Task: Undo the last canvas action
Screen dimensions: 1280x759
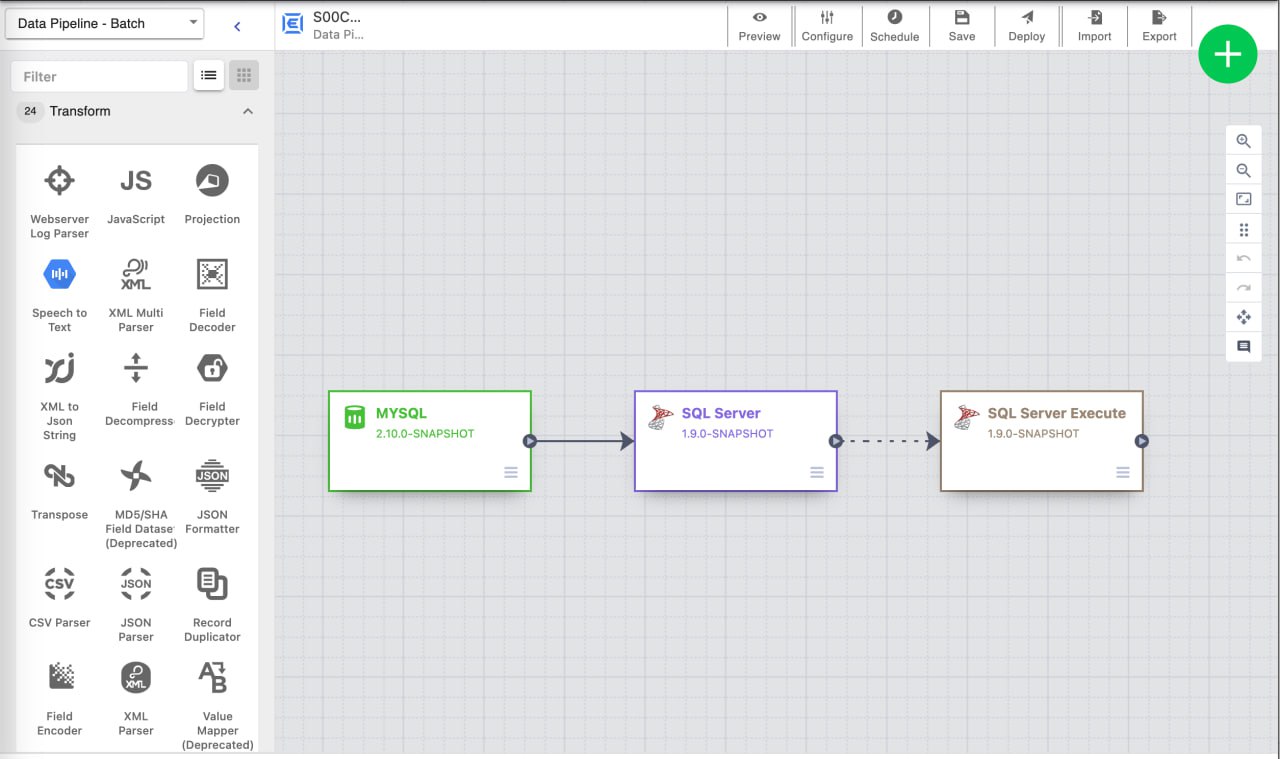Action: click(1243, 259)
